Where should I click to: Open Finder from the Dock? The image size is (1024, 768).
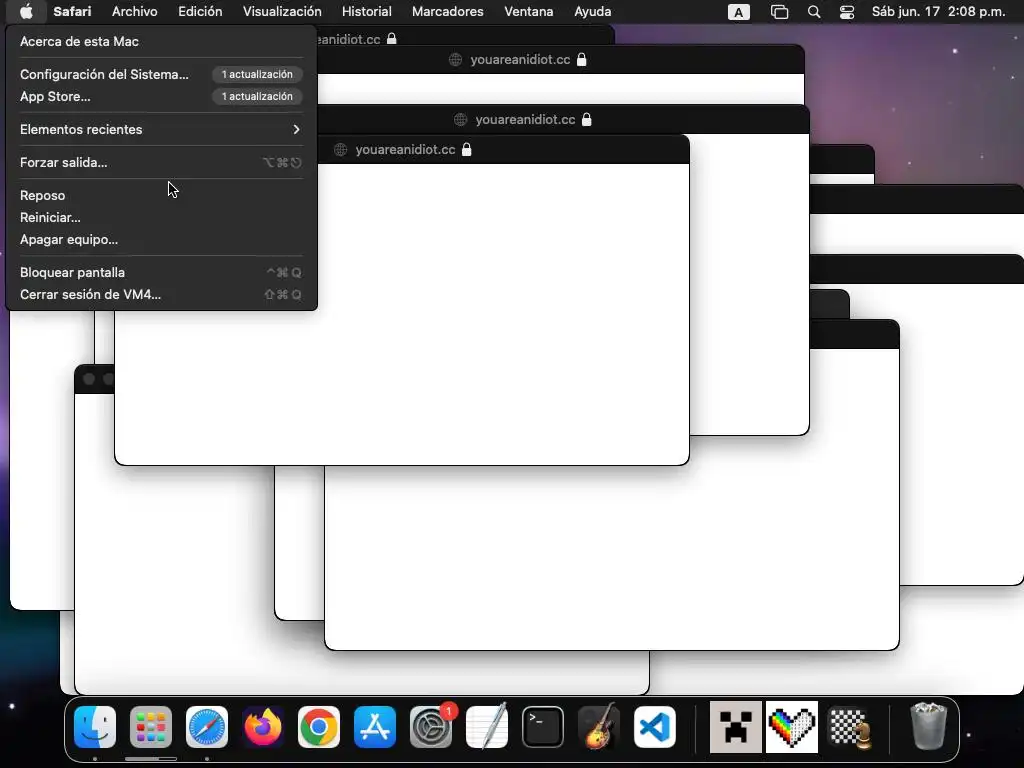coord(95,727)
